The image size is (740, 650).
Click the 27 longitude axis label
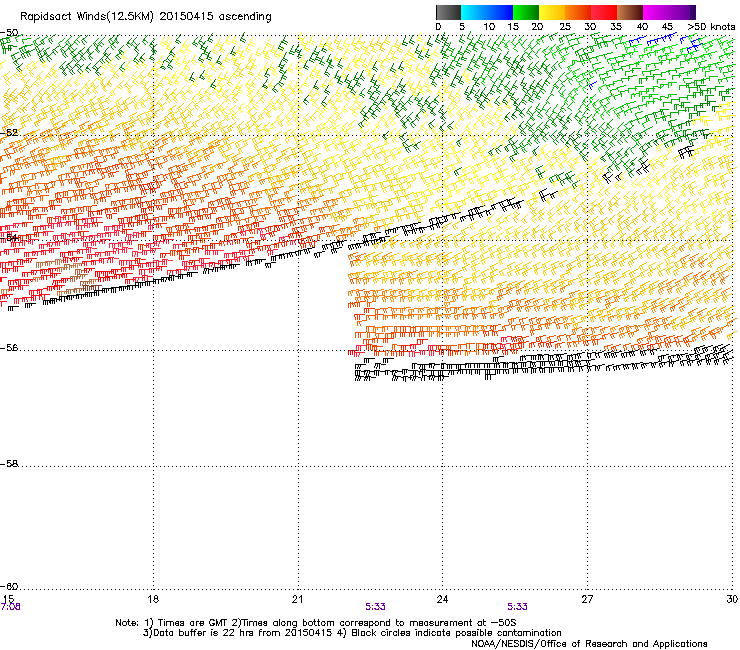(587, 599)
